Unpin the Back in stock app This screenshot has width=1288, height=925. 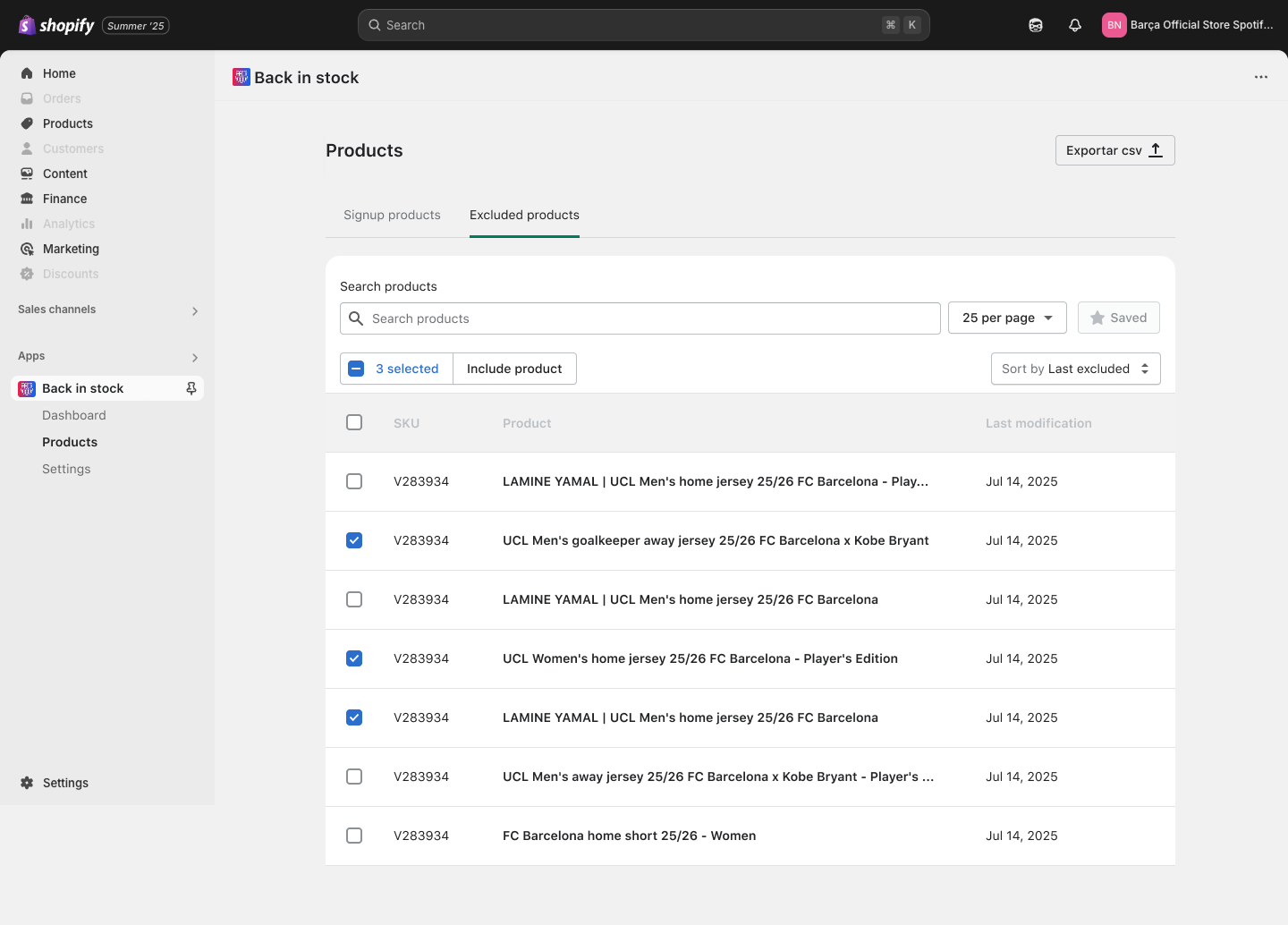[x=191, y=388]
